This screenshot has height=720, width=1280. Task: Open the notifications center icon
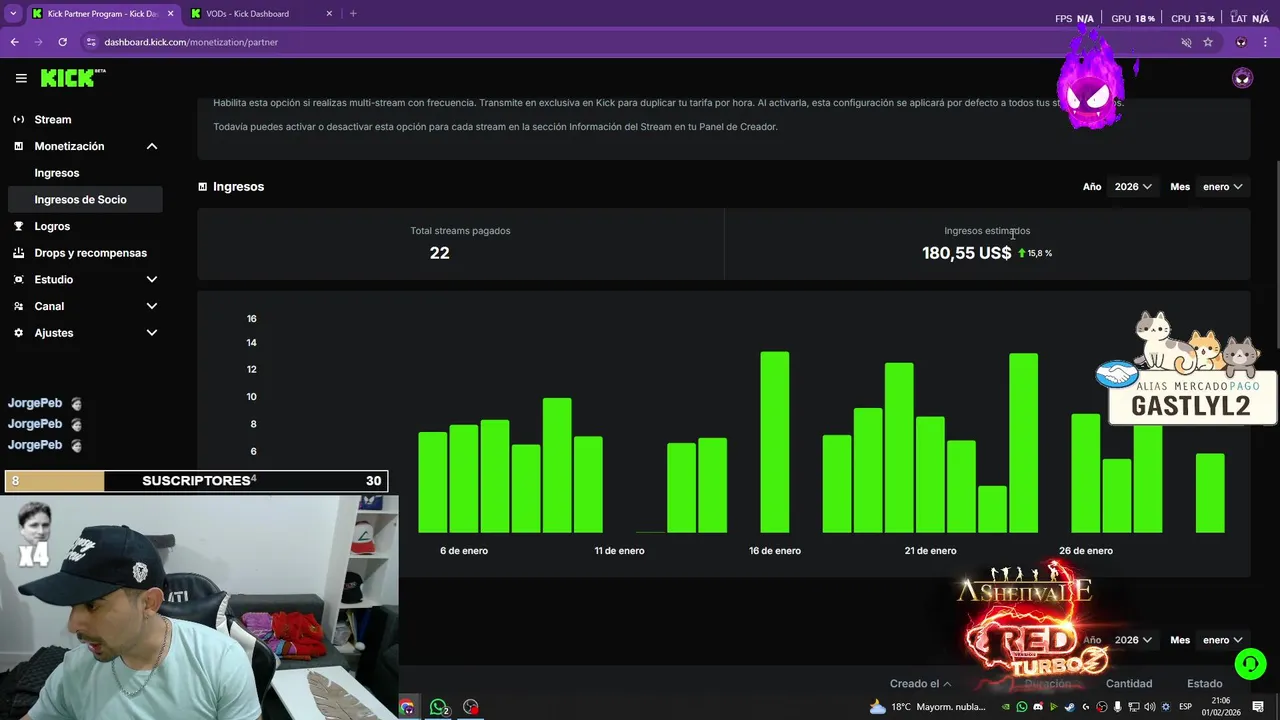click(x=1258, y=707)
